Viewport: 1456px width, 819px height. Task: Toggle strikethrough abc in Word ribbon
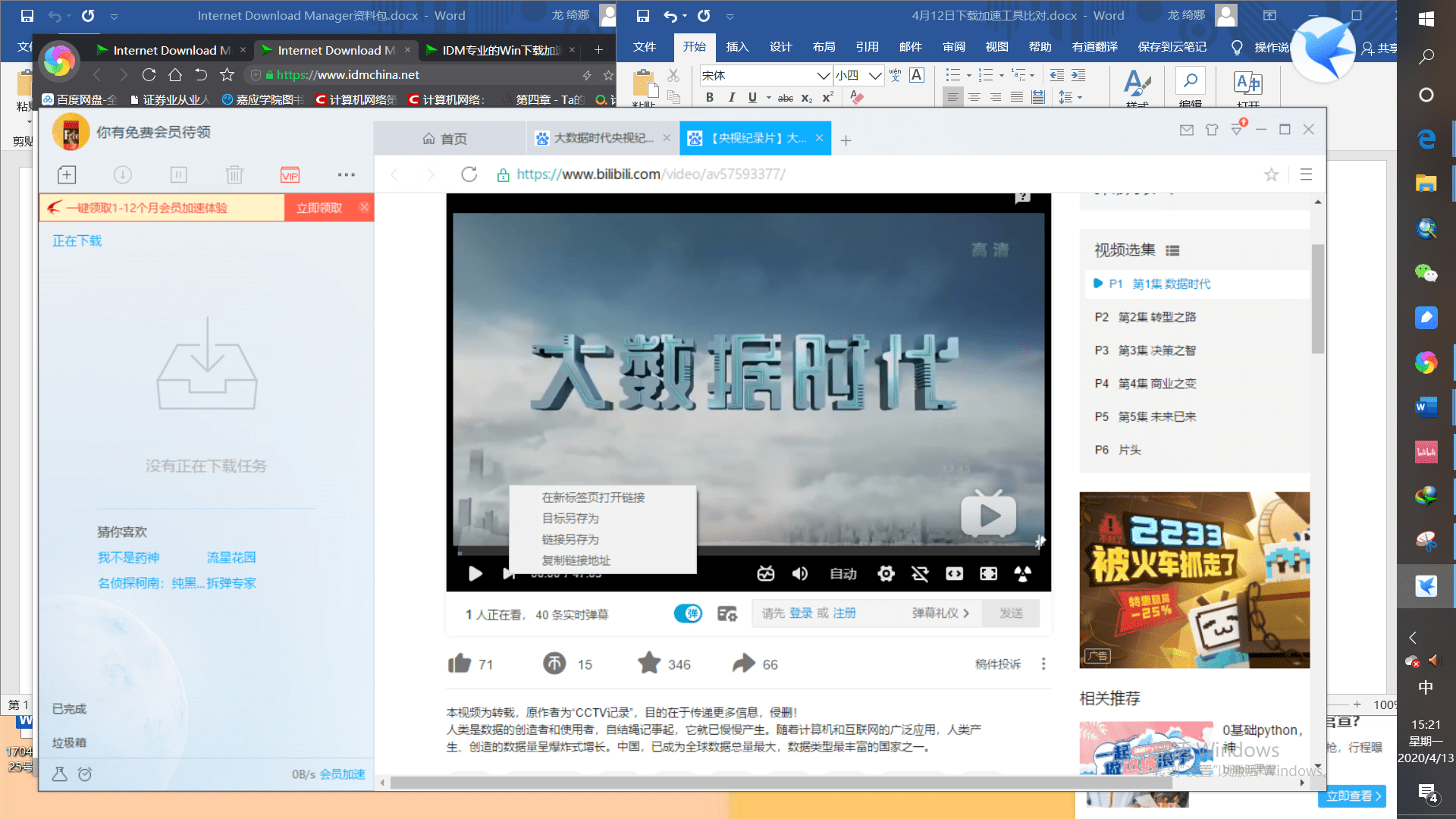pyautogui.click(x=786, y=98)
